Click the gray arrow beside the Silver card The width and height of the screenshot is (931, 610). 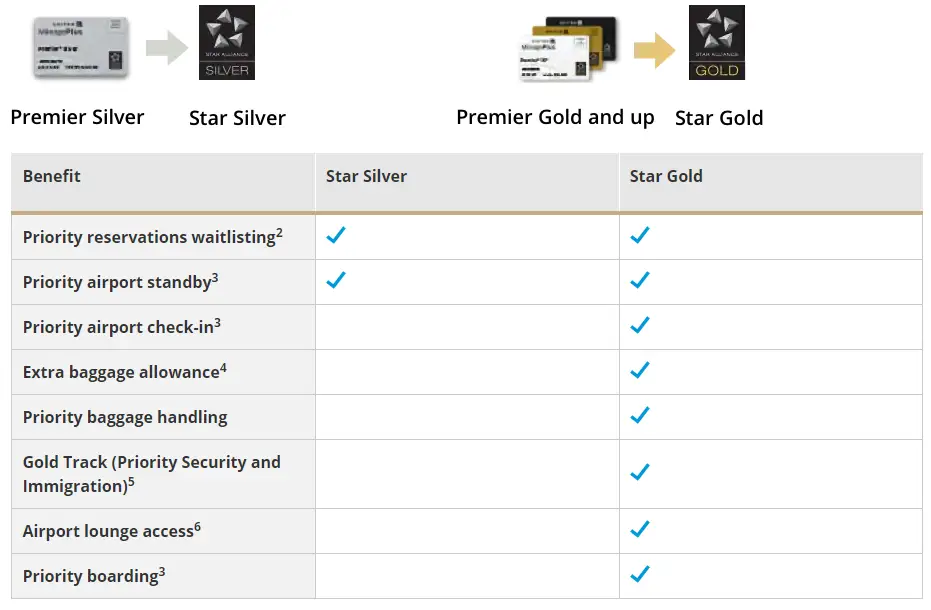point(166,48)
